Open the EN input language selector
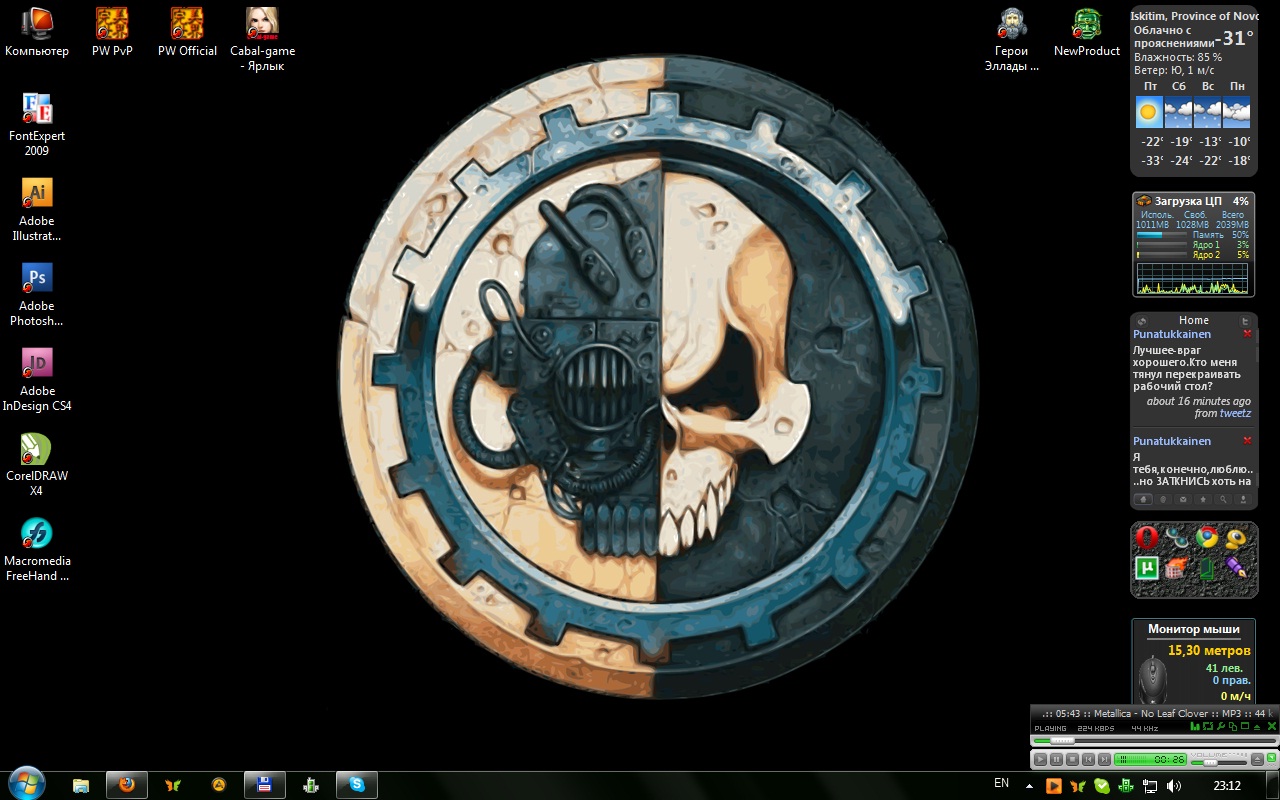This screenshot has height=800, width=1280. click(1001, 783)
